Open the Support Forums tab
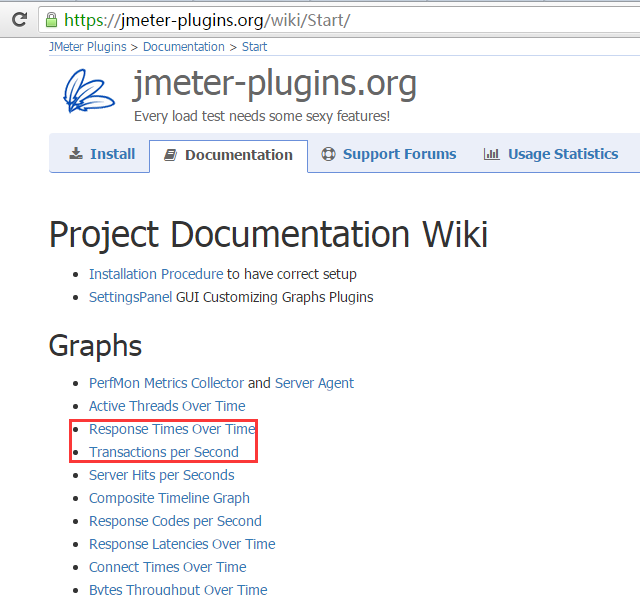640x595 pixels. (389, 154)
